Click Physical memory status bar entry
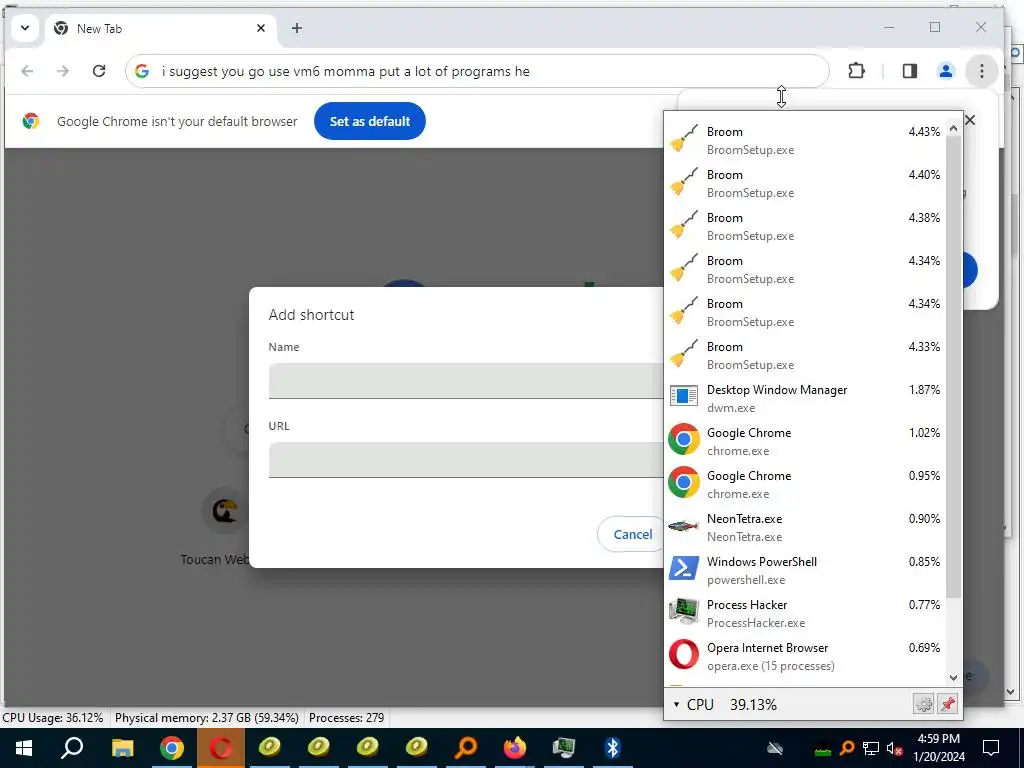The image size is (1024, 768). pyautogui.click(x=206, y=718)
